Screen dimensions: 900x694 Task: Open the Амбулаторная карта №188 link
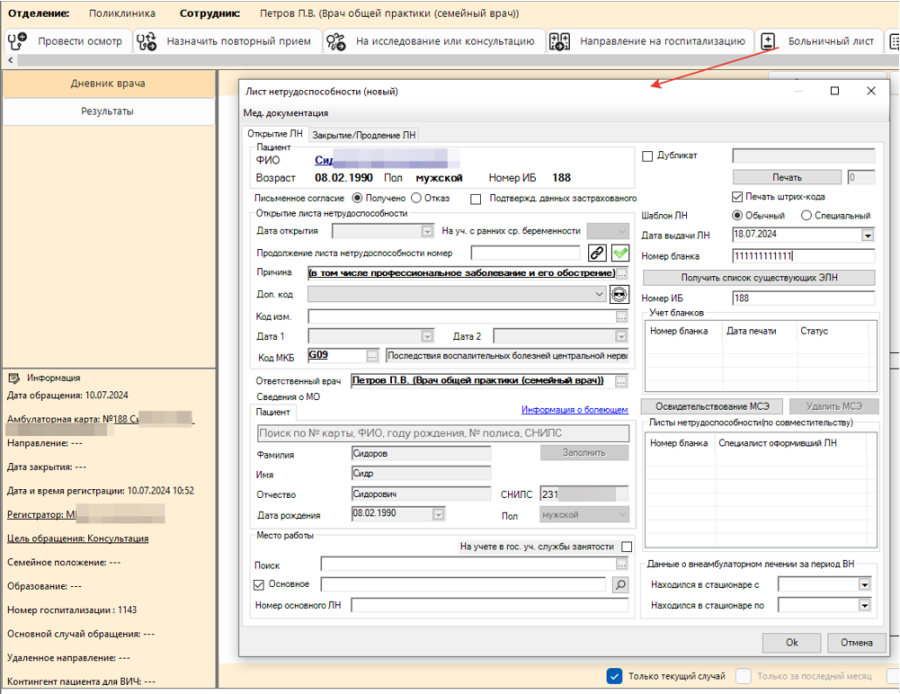coord(100,419)
